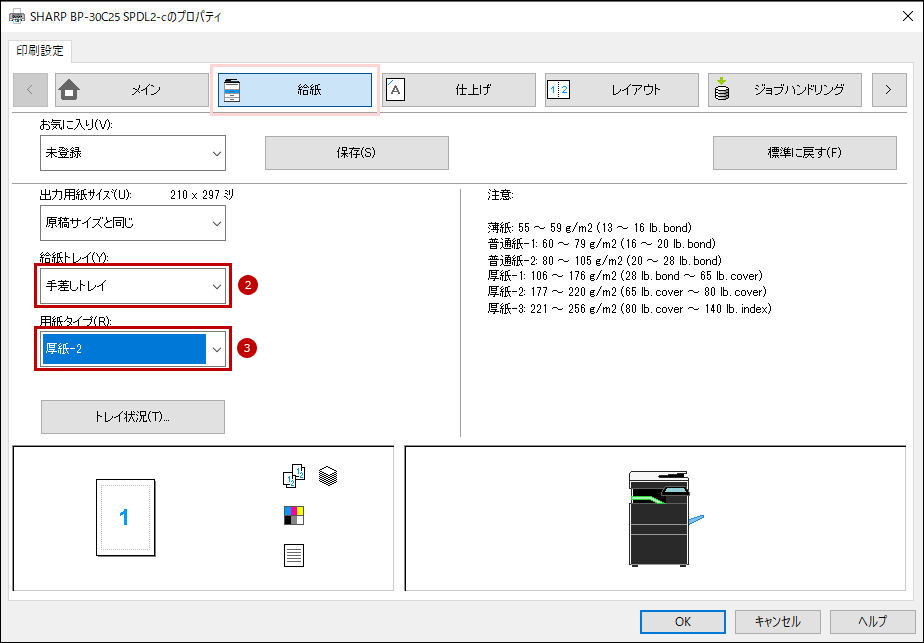924x643 pixels.
Task: Expand the お気に入り dropdown
Action: 133,153
